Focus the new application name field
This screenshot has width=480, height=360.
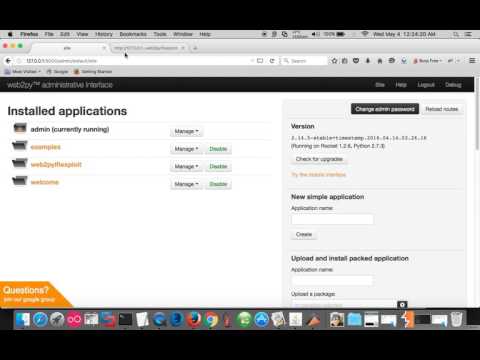click(332, 219)
